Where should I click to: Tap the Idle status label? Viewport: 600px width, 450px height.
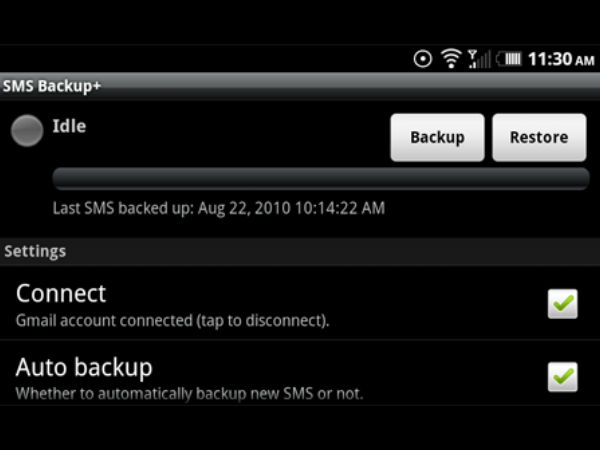[x=69, y=127]
